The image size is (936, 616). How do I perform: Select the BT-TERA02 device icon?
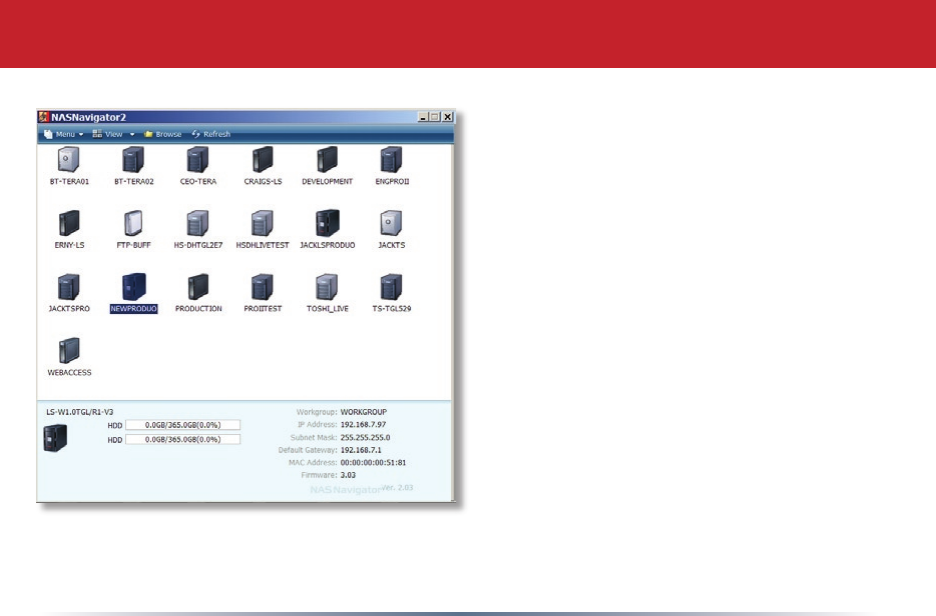tap(133, 159)
